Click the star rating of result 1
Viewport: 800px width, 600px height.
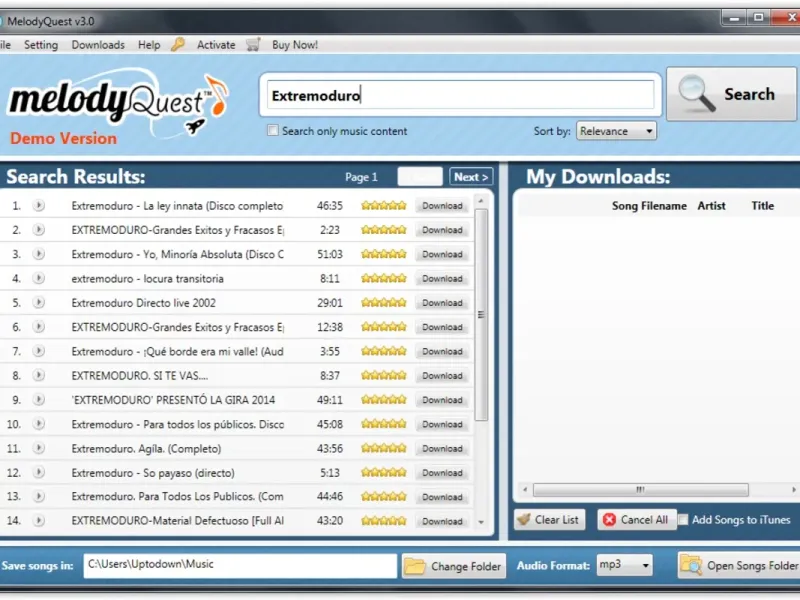point(384,206)
